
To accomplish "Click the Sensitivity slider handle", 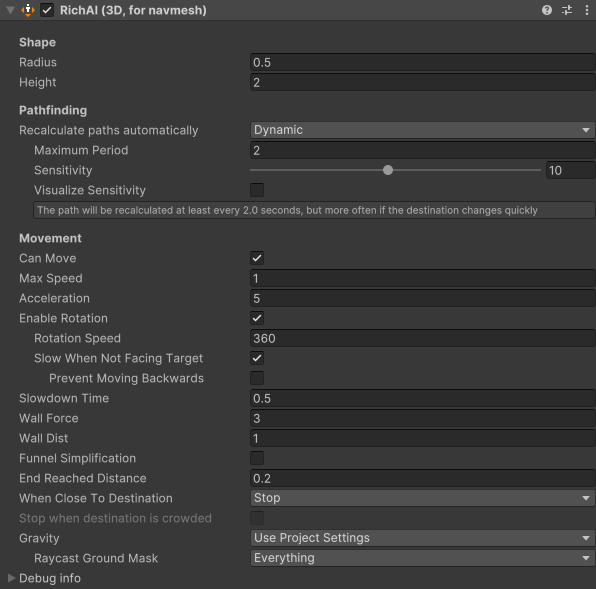I will [388, 170].
